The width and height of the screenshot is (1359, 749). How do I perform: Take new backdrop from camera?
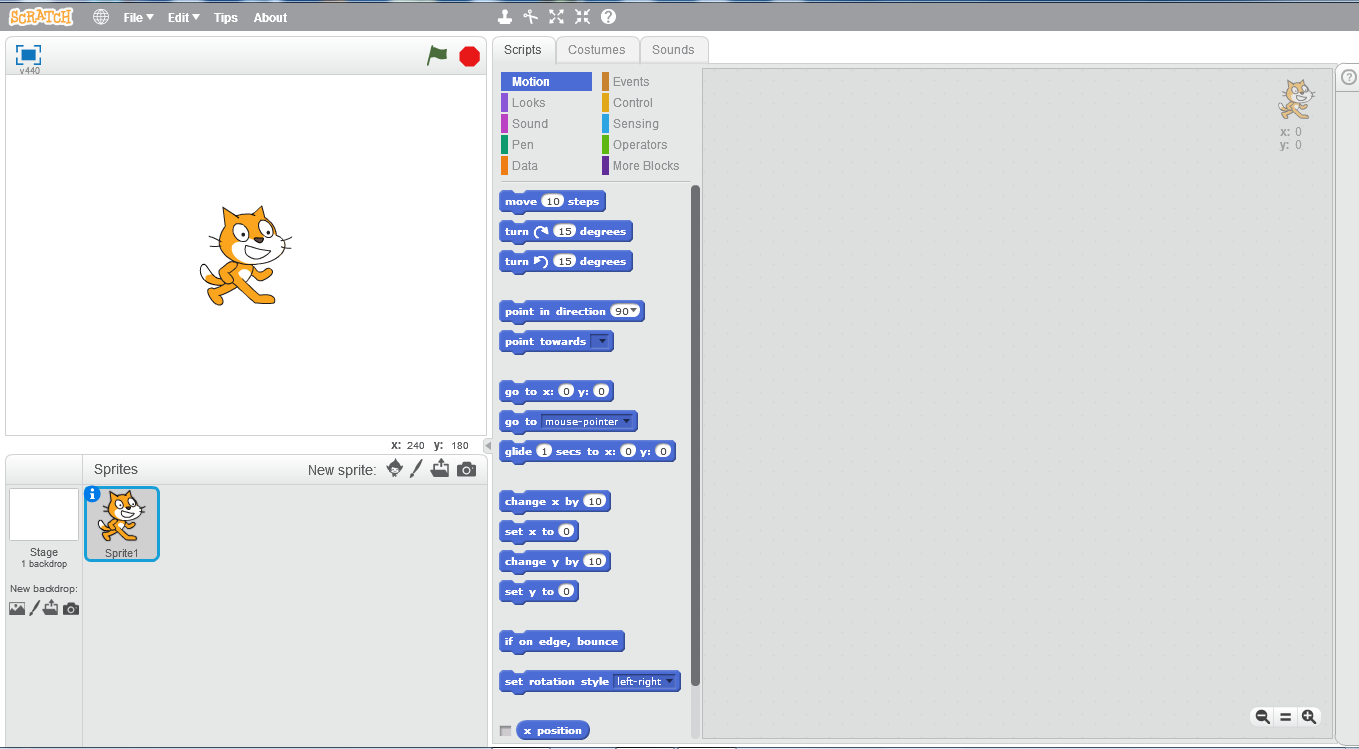click(x=71, y=608)
